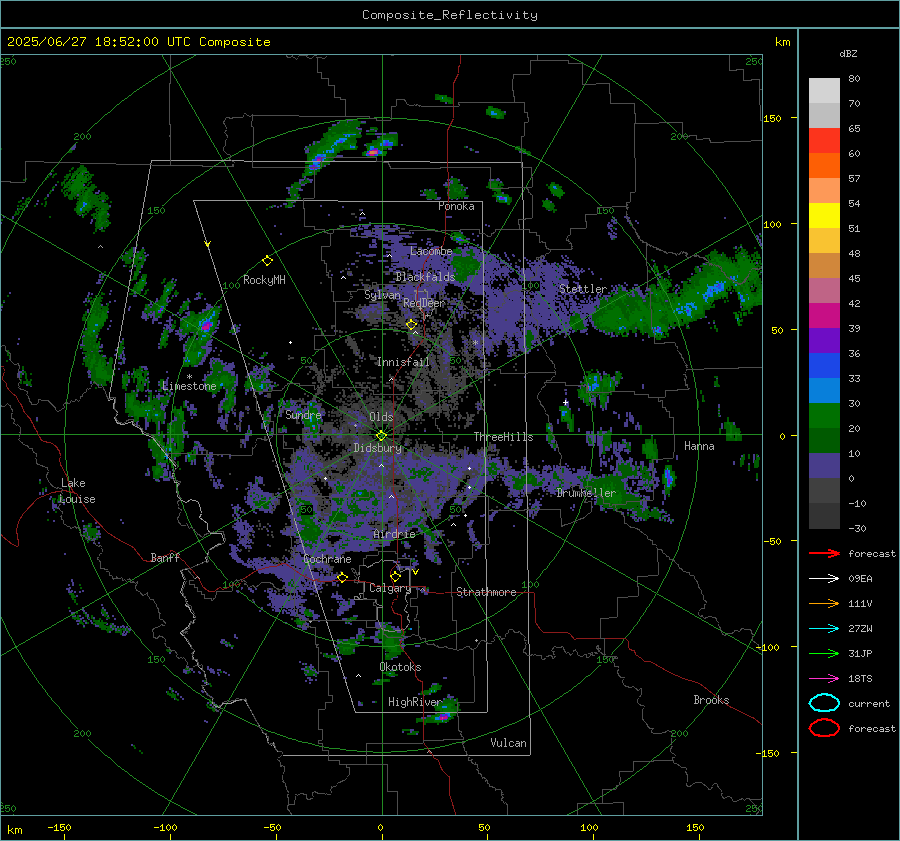Click the Hanna city label
Screen dimensions: 900x841
[x=699, y=446]
